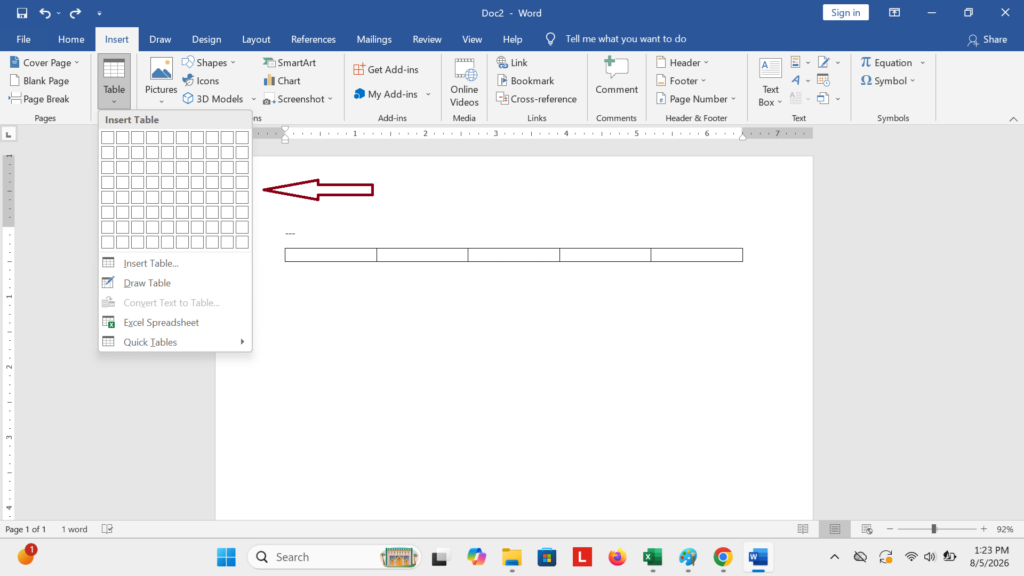Switch to the Design tab
Viewport: 1024px width, 576px height.
[206, 39]
